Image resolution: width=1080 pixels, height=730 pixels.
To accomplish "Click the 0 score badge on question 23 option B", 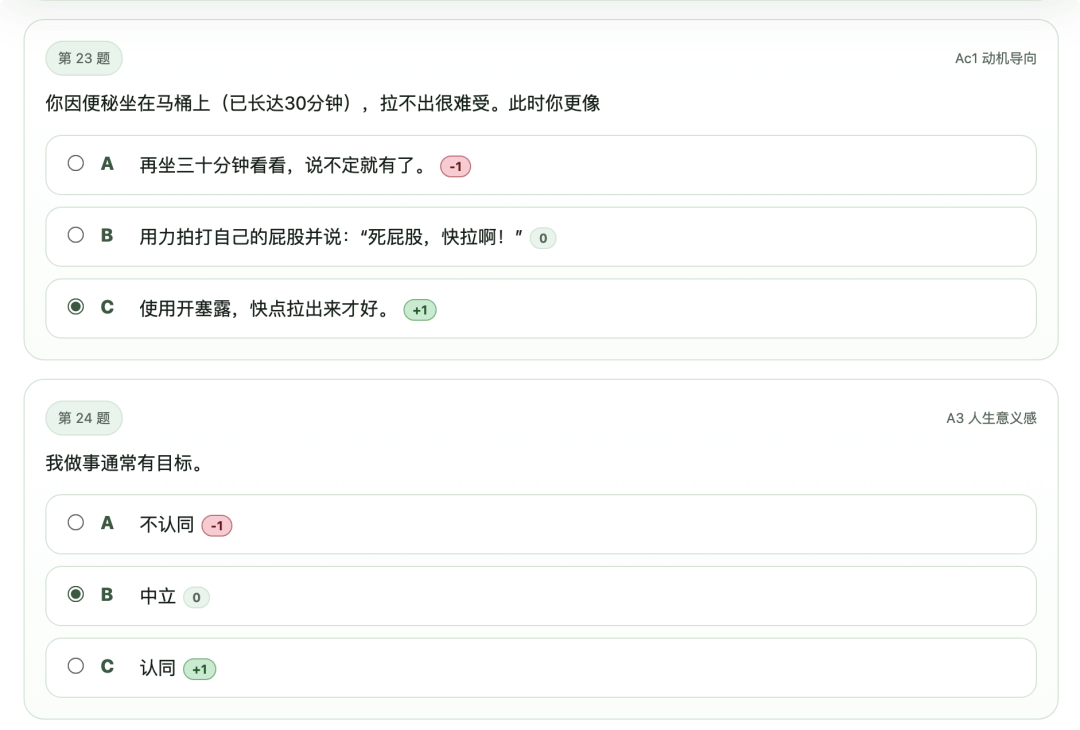I will click(543, 238).
